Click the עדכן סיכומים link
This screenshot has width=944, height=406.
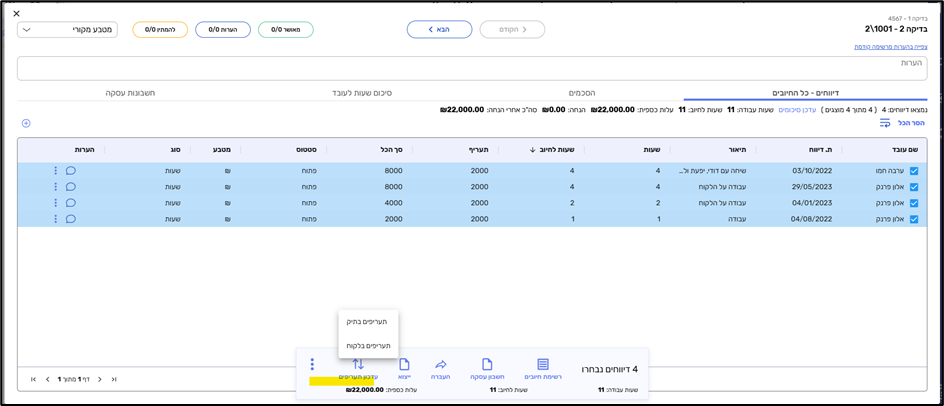click(797, 110)
